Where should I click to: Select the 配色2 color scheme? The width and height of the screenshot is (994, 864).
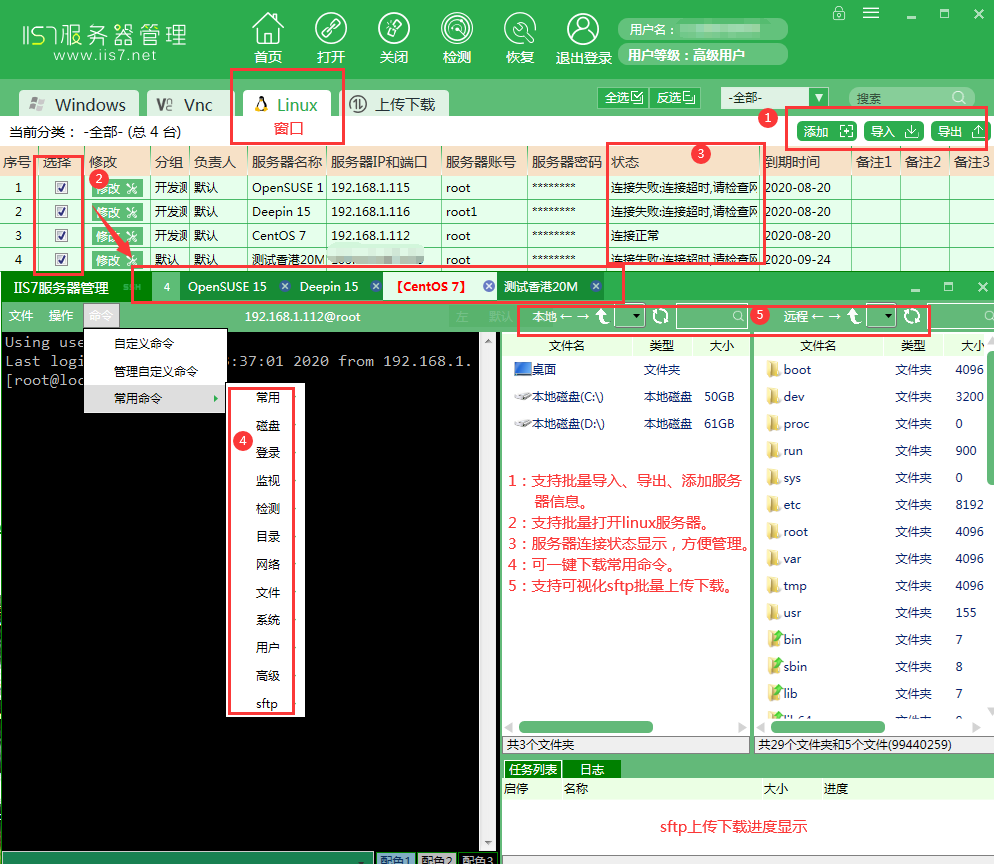437,858
